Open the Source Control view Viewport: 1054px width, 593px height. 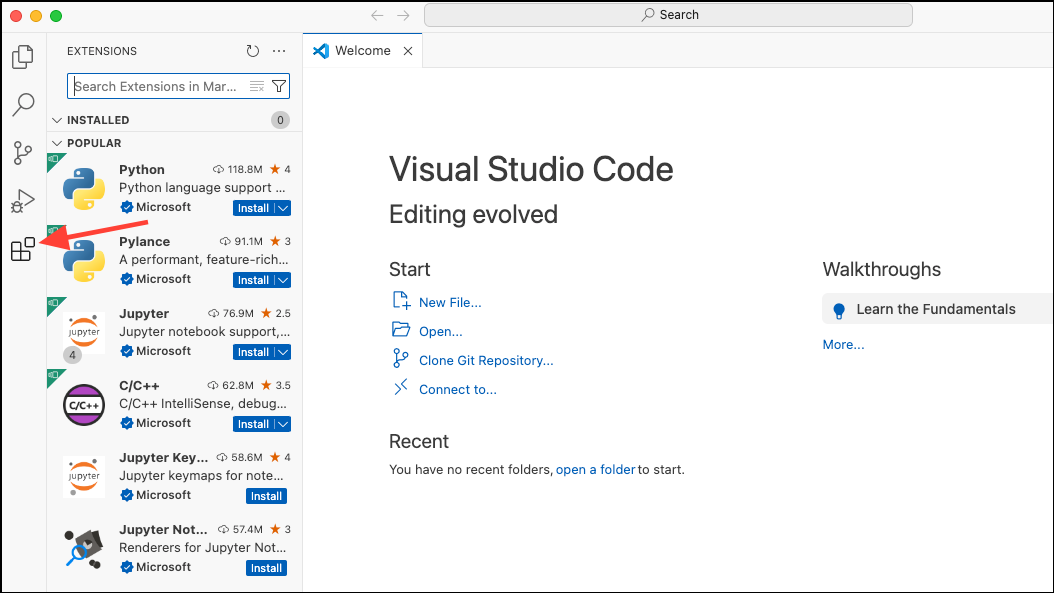tap(22, 153)
